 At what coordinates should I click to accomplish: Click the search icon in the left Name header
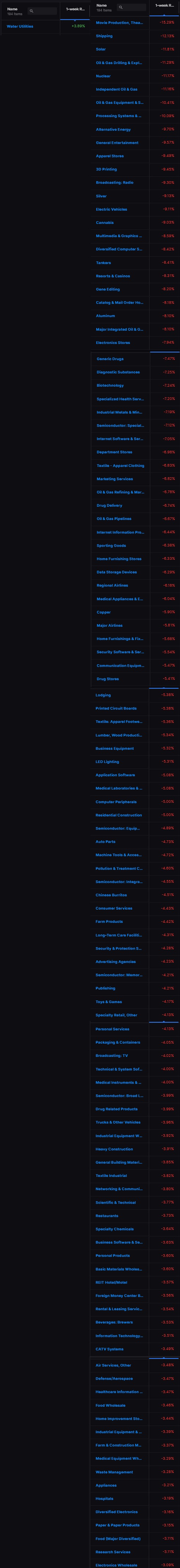coord(31,11)
